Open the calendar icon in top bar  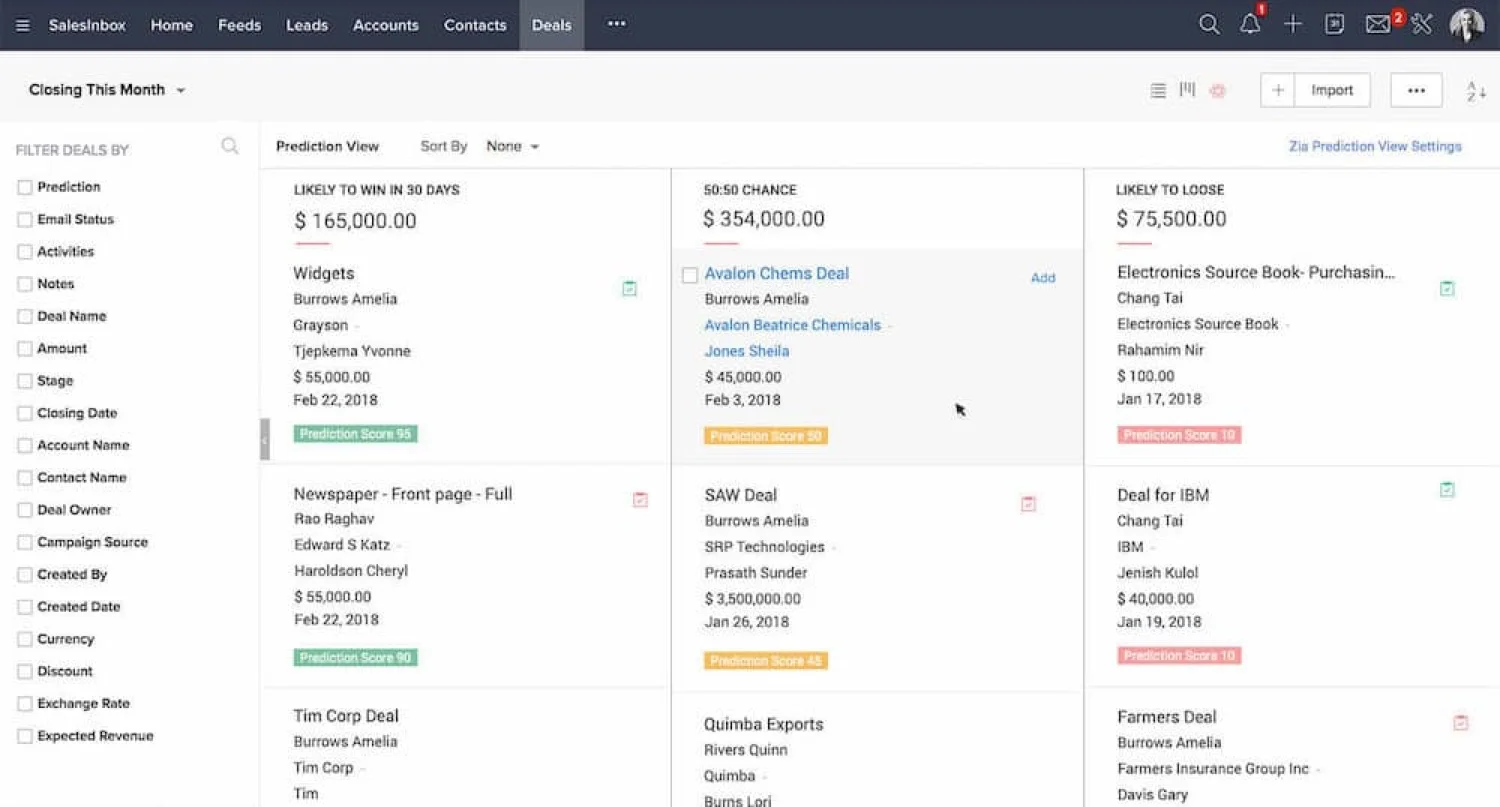click(x=1334, y=25)
